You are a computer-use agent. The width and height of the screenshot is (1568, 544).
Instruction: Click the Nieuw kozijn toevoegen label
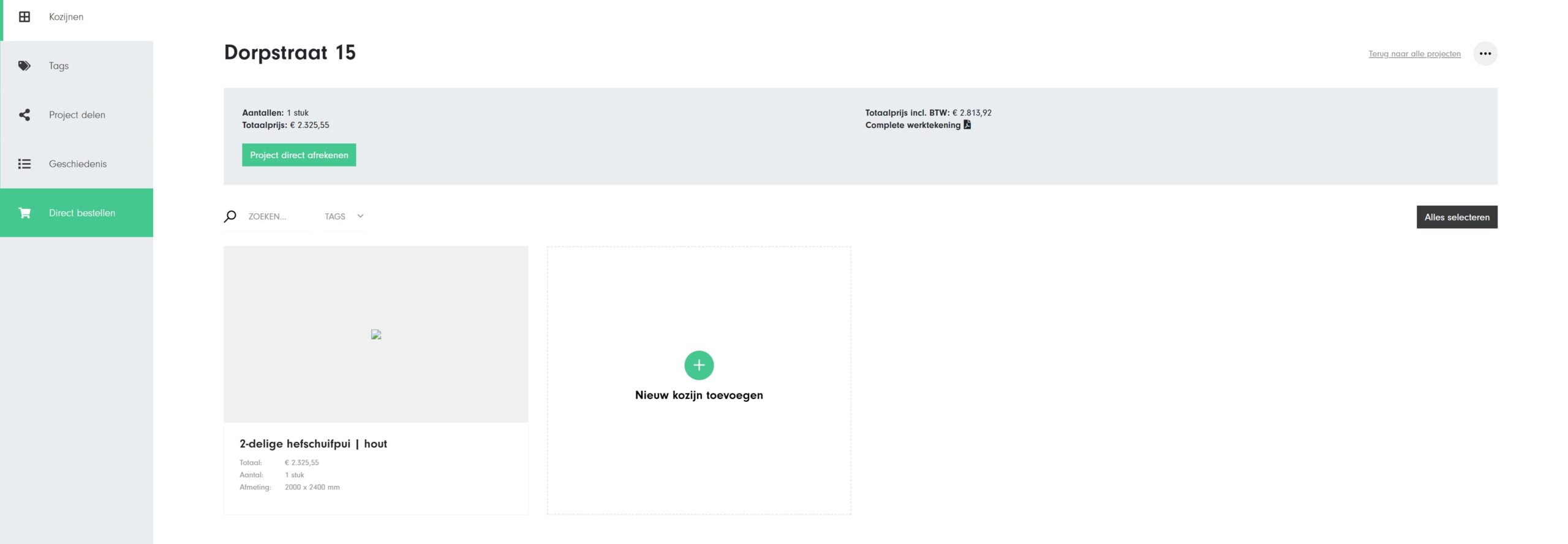(699, 395)
